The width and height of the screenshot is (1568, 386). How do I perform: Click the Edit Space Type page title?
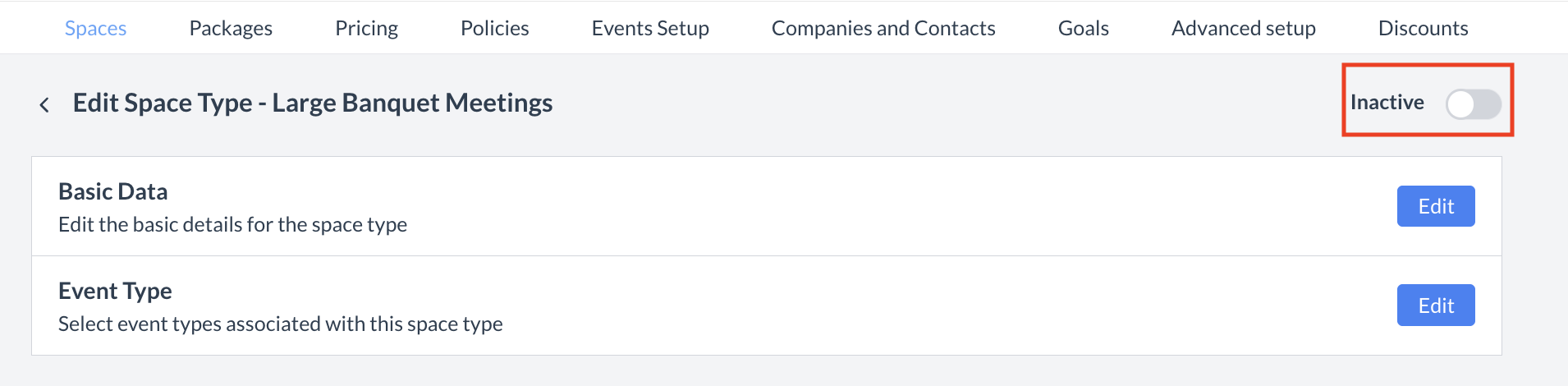pos(312,103)
